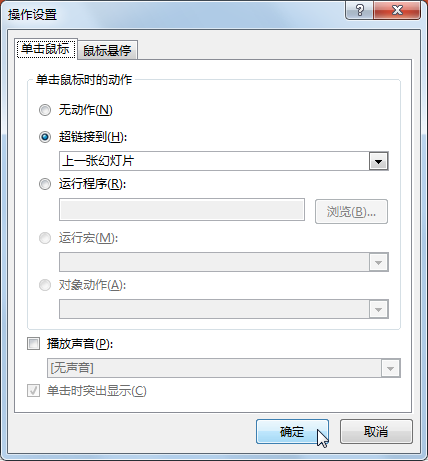
Task: Select the 对象动作 radio button
Action: click(x=45, y=285)
